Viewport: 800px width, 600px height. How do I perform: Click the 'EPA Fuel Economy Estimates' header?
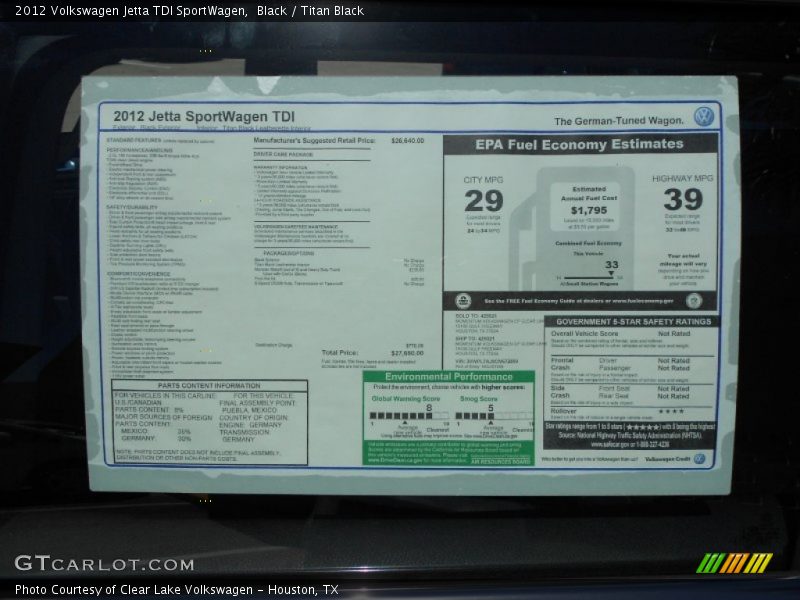(580, 144)
